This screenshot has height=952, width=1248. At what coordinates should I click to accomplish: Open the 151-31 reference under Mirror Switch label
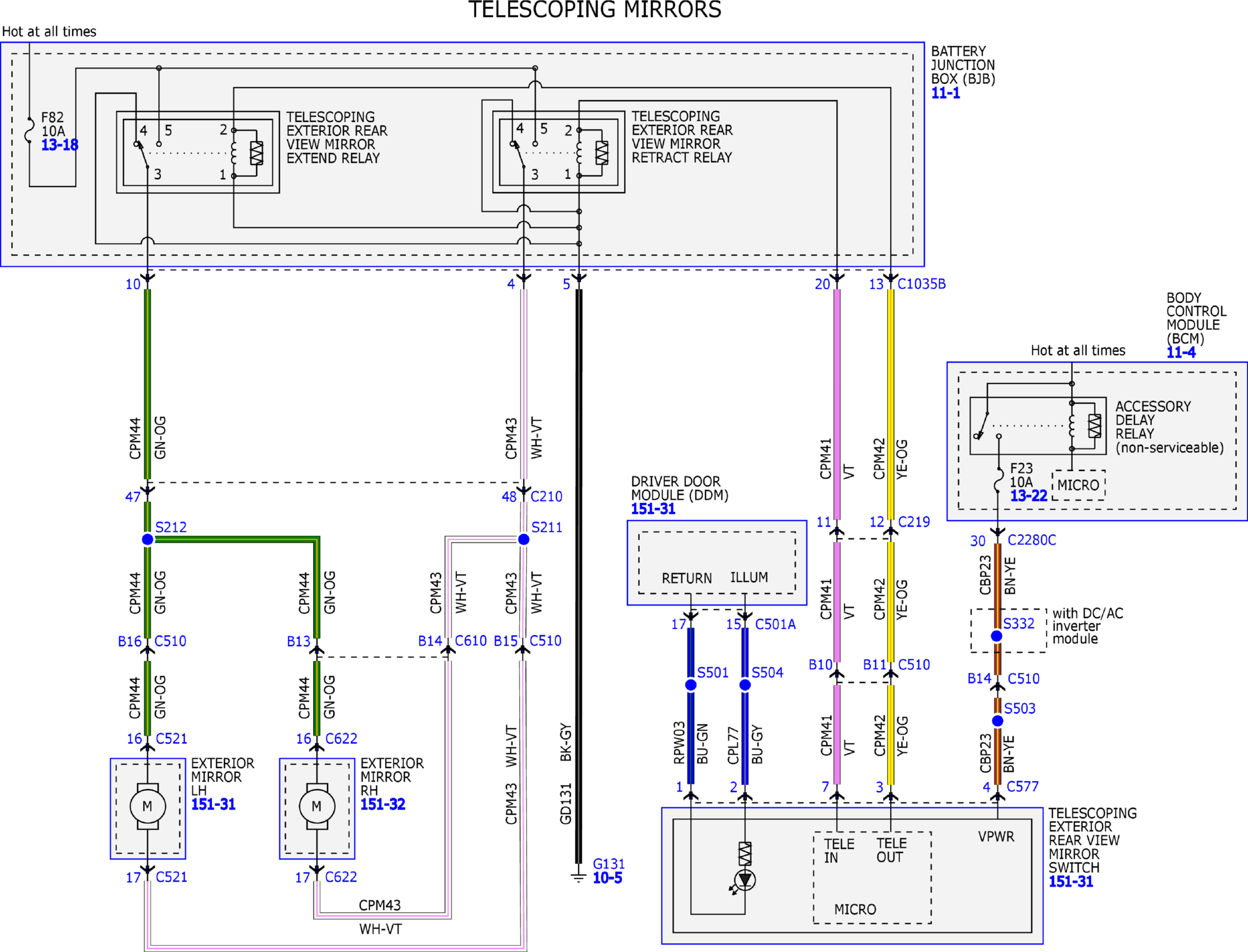pos(1071,882)
